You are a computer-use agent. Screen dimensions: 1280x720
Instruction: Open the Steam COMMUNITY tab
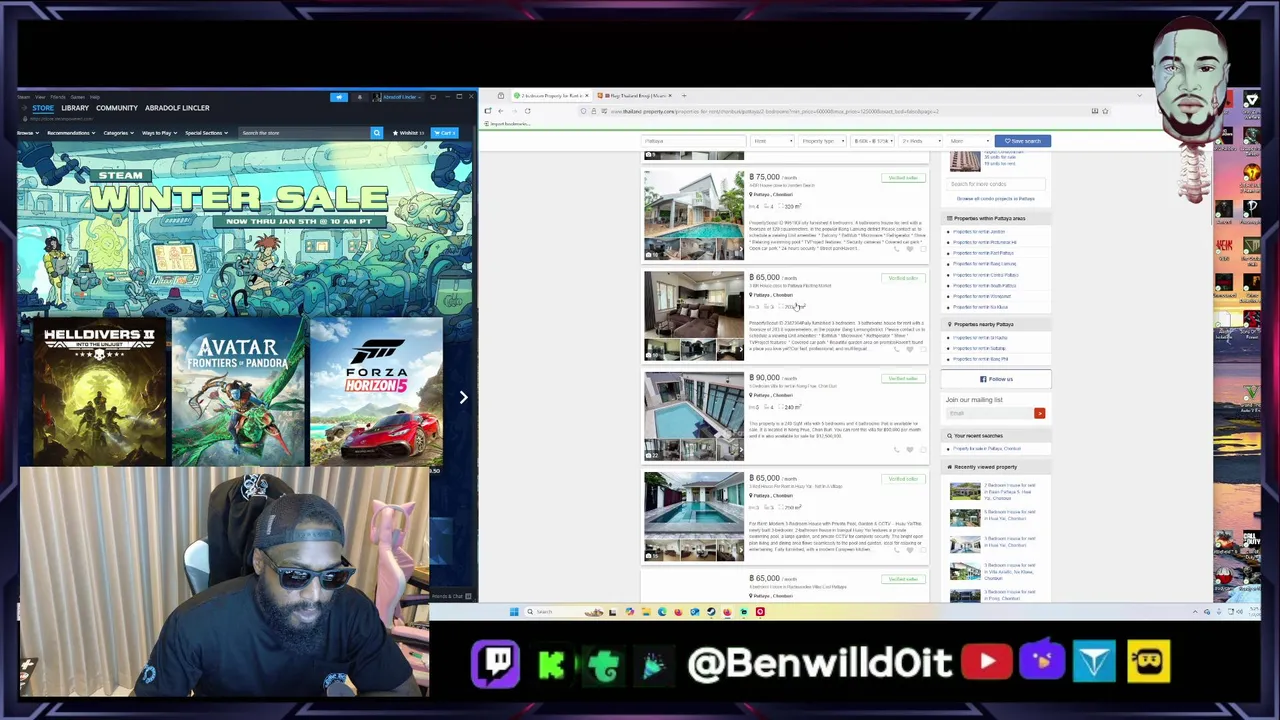click(x=117, y=108)
